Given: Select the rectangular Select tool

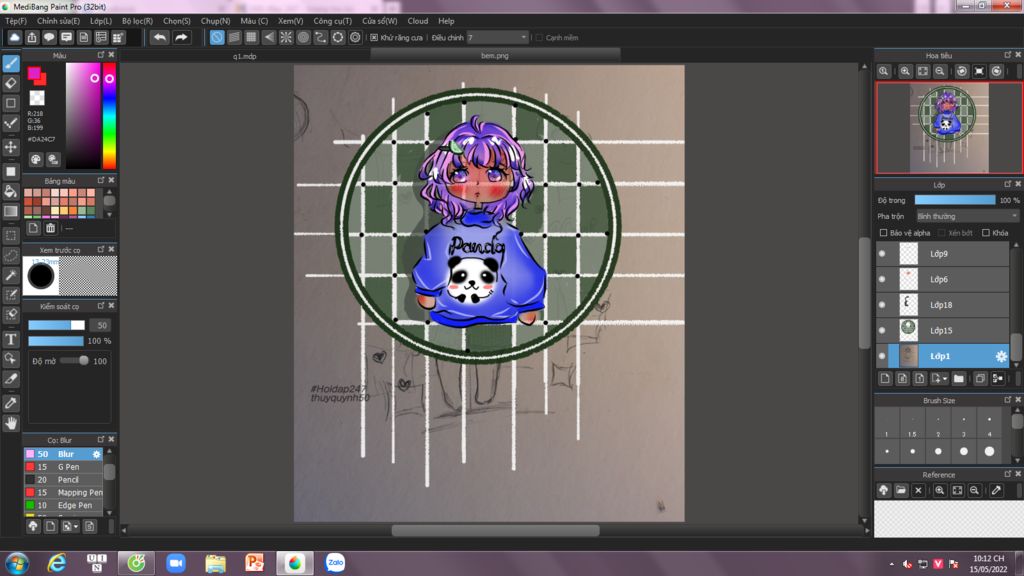Looking at the screenshot, I should [x=11, y=235].
